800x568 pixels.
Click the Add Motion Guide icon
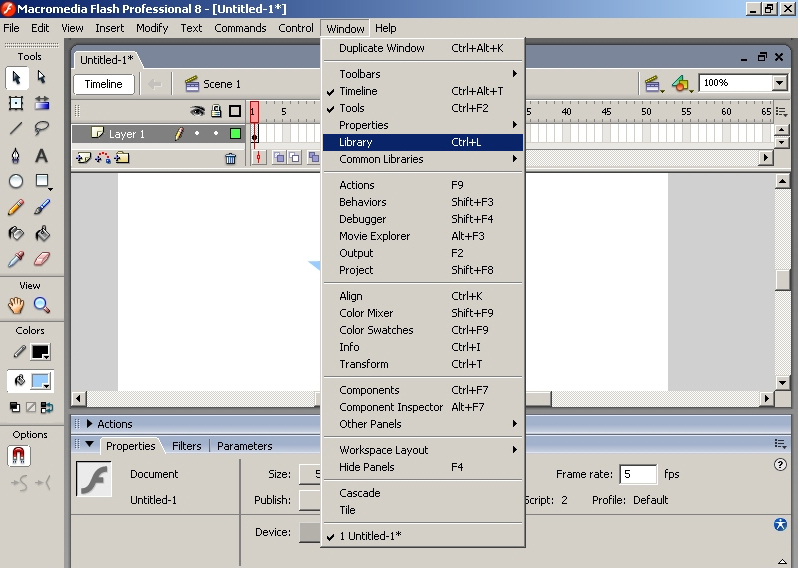(x=103, y=158)
